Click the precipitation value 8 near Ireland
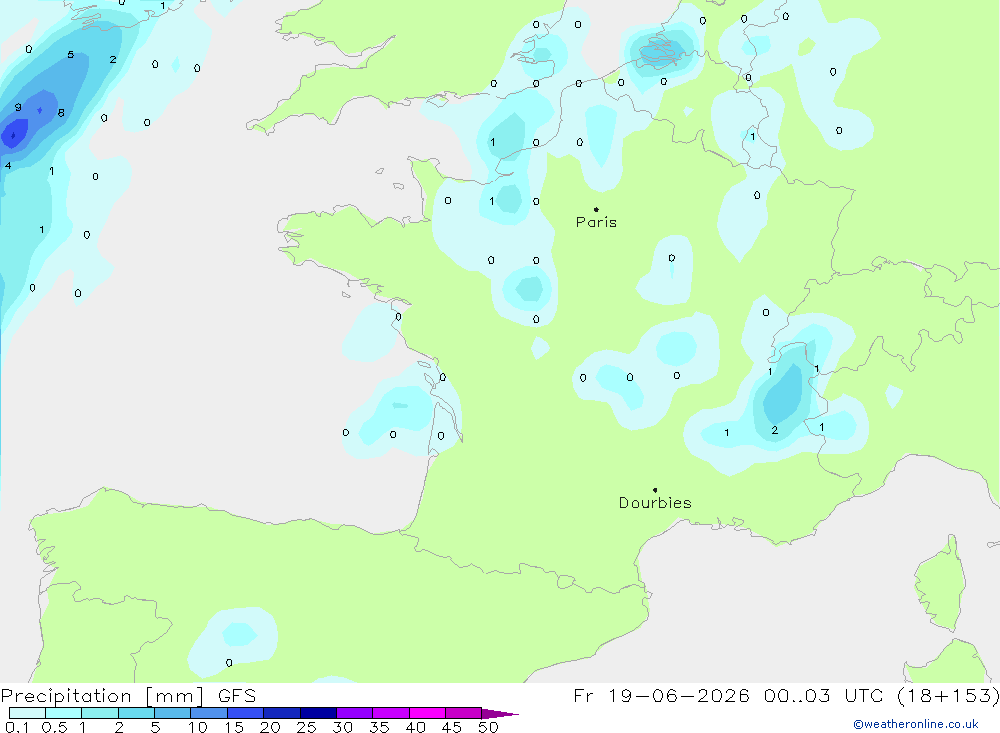1000x733 pixels. click(x=61, y=113)
